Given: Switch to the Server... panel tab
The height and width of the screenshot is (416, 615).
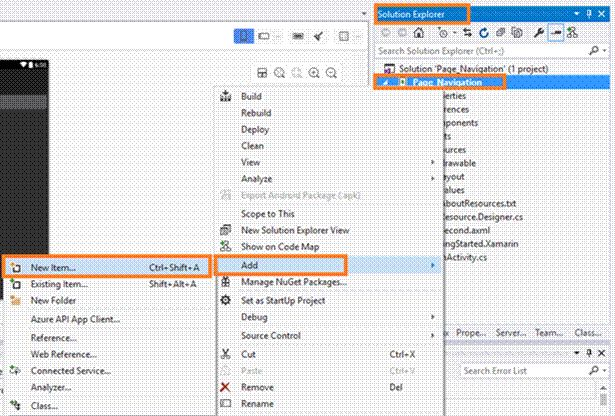Looking at the screenshot, I should (x=510, y=333).
